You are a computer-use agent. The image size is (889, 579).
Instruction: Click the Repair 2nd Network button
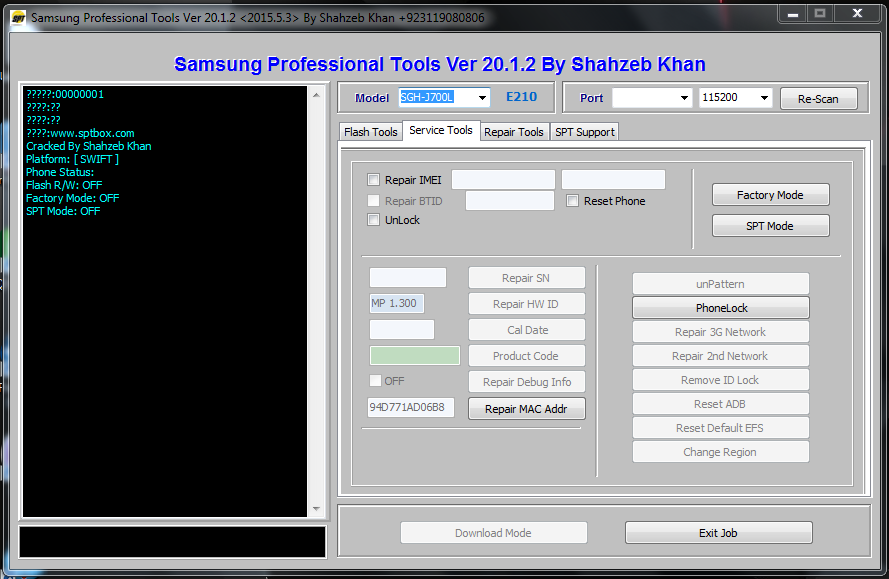click(721, 356)
